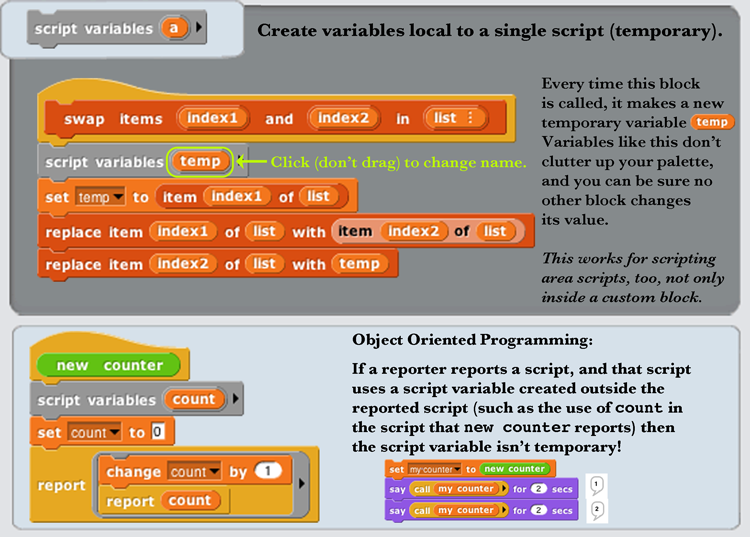The height and width of the screenshot is (537, 750).
Task: Click the green-circled temp variable name
Action: [201, 161]
